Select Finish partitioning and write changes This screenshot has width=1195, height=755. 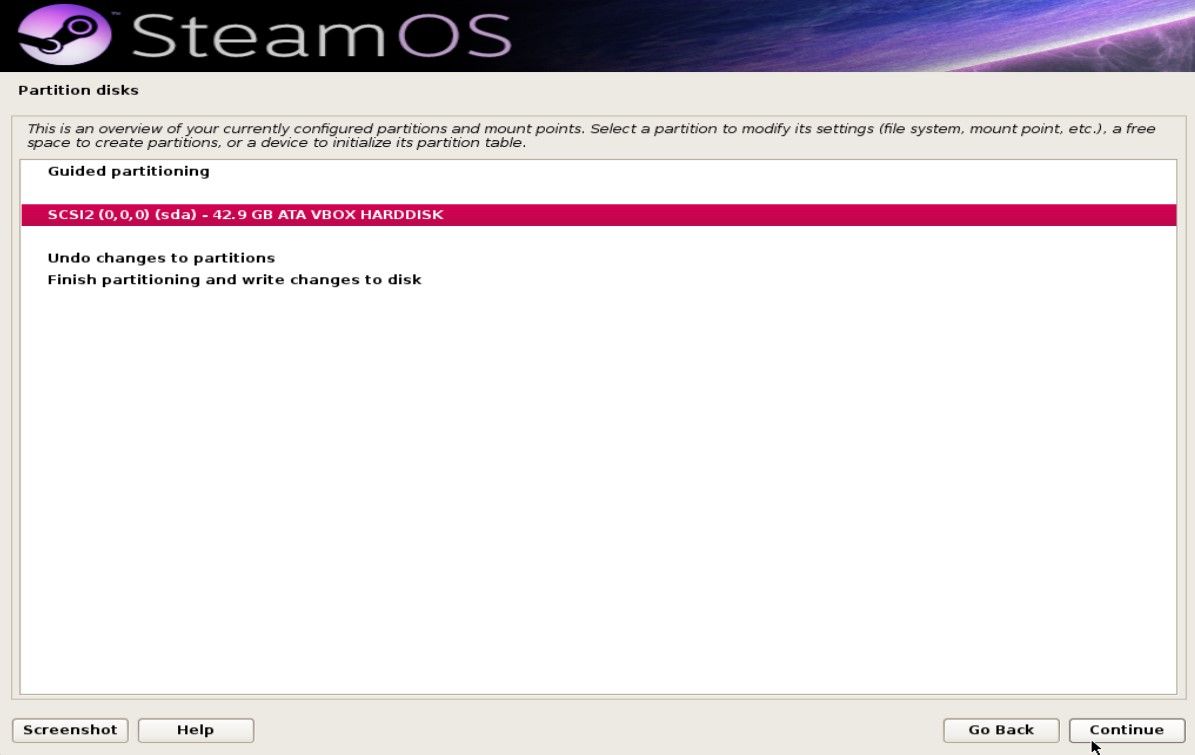pyautogui.click(x=234, y=279)
